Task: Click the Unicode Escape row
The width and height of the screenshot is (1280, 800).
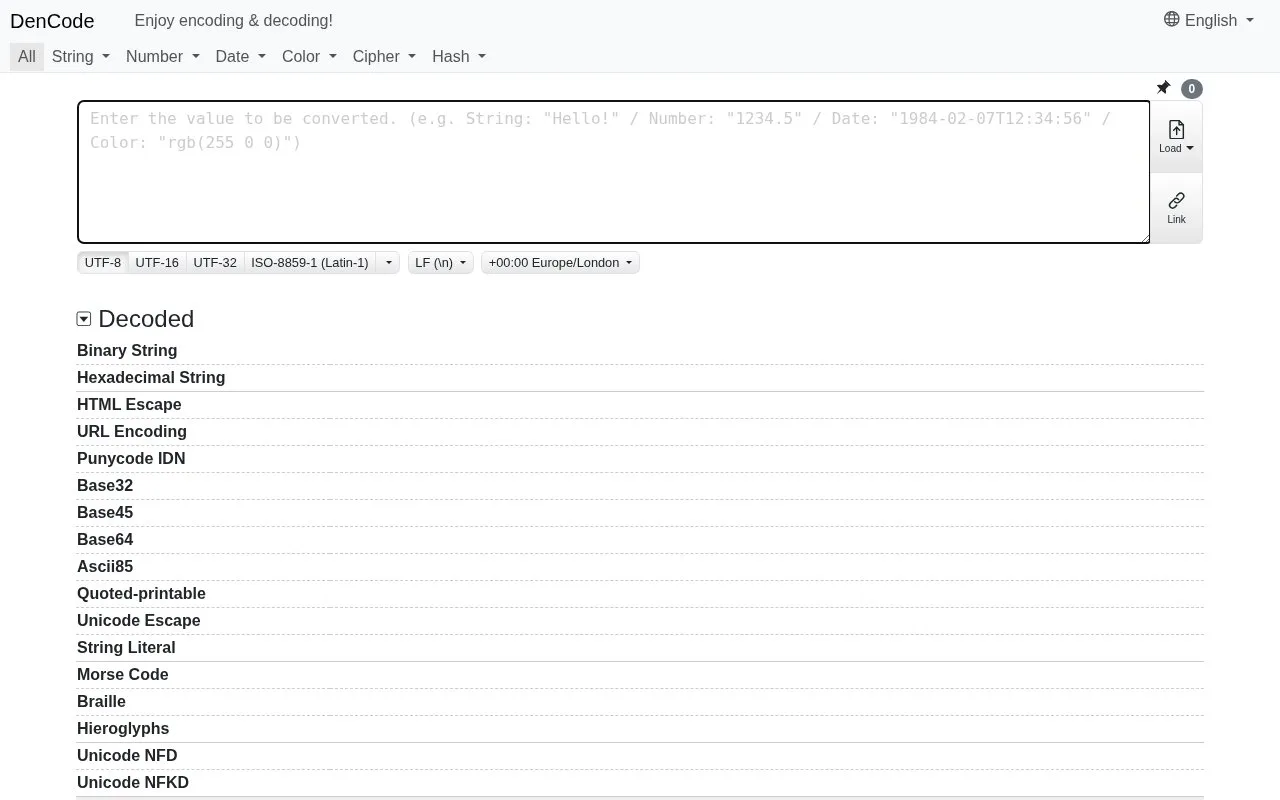Action: [x=640, y=621]
